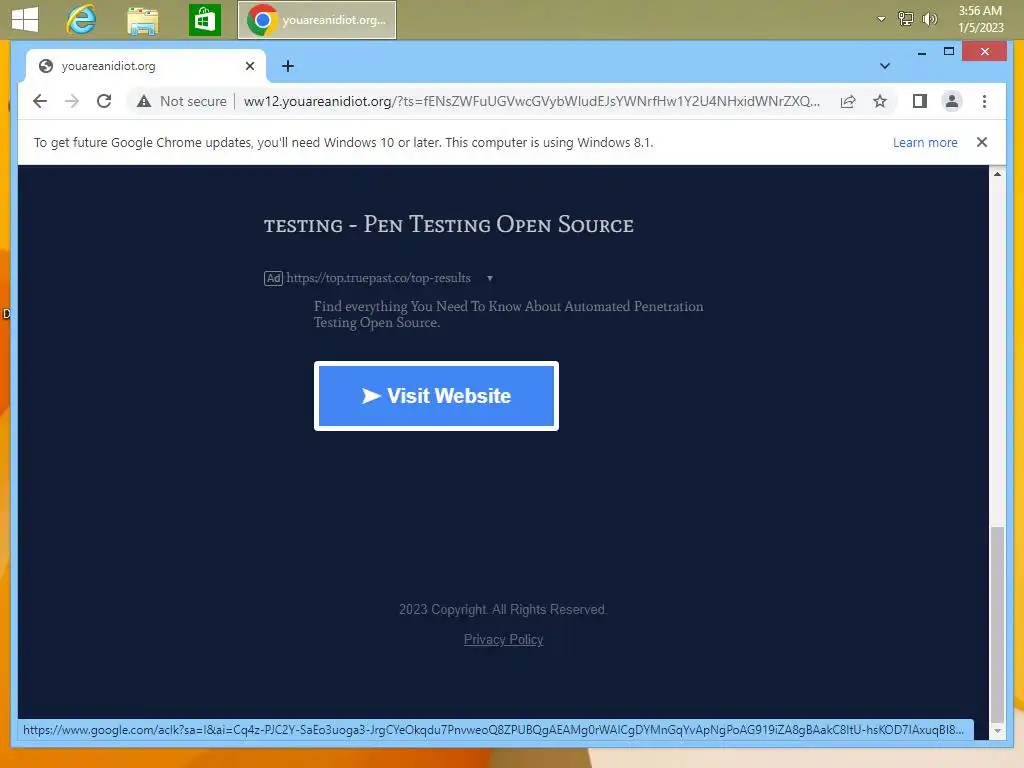The image size is (1024, 768).
Task: Click the page scrollbar thumb
Action: [997, 623]
